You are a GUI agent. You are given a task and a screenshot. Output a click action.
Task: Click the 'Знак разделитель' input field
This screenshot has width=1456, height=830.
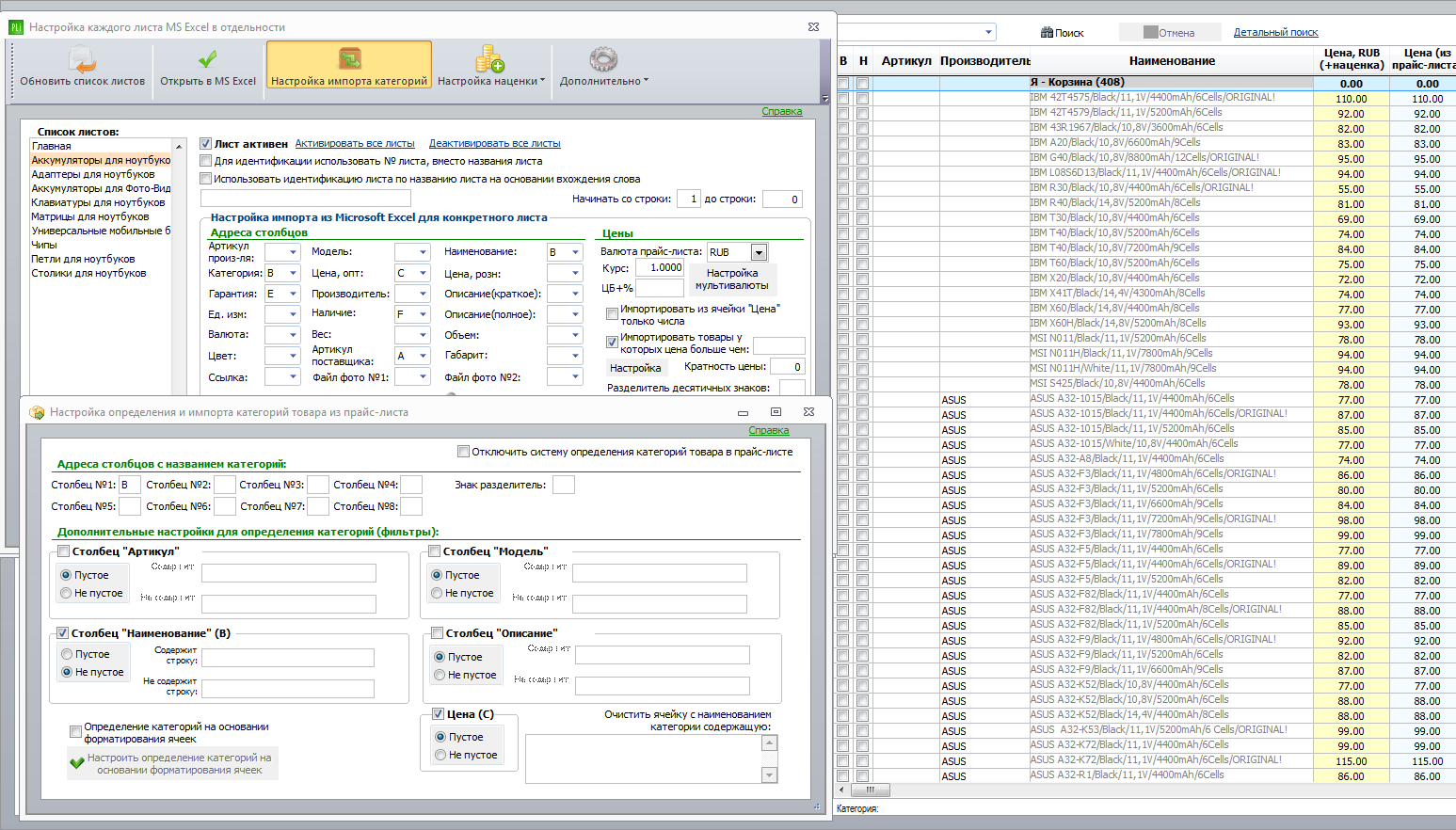[564, 485]
